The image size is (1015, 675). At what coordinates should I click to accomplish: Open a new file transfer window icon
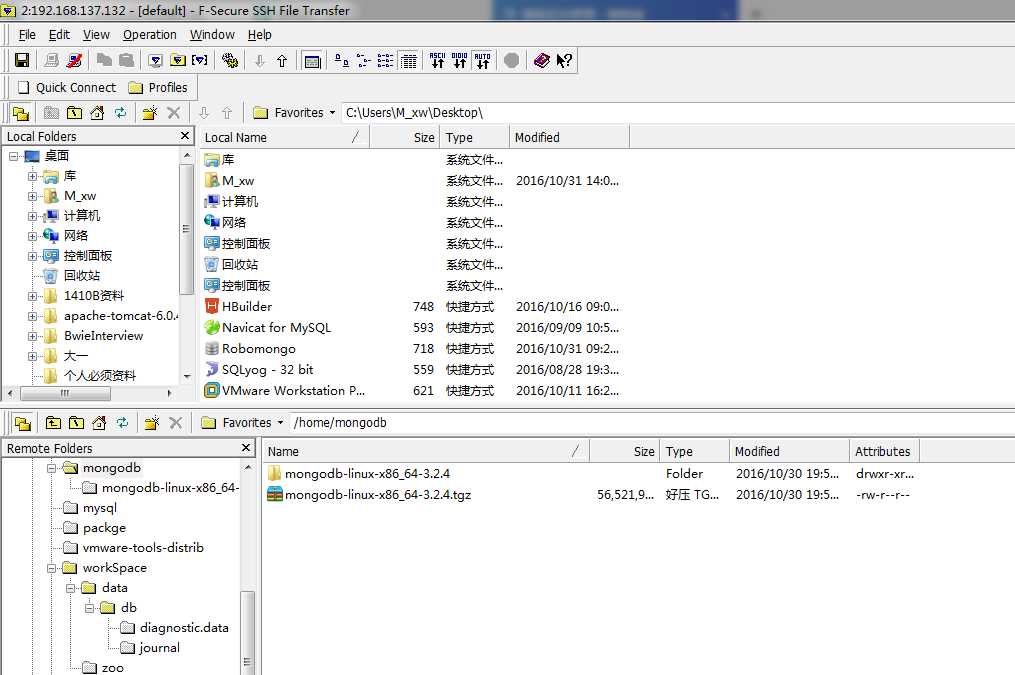coord(177,60)
